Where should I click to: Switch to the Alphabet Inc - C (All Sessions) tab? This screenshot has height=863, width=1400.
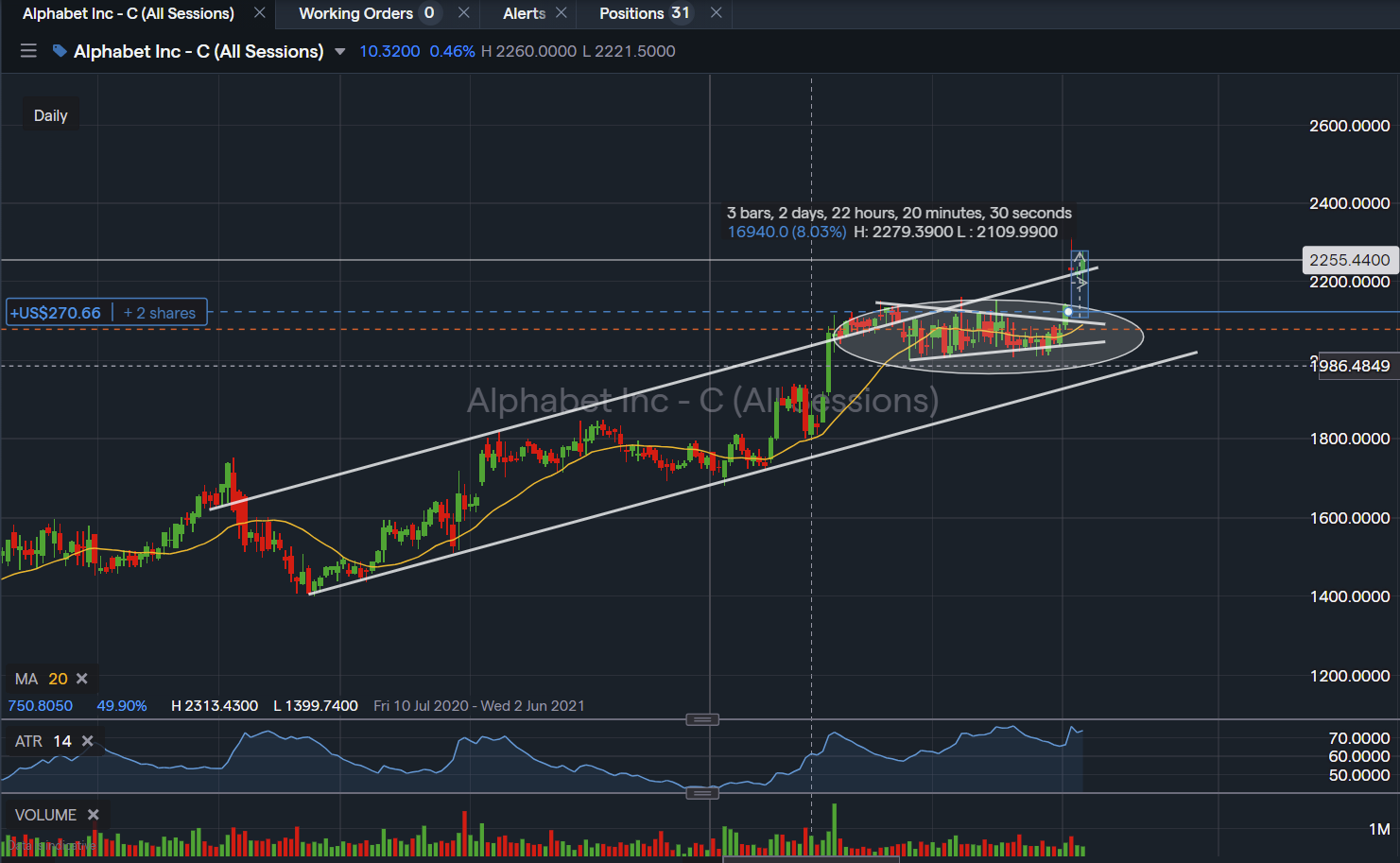[x=129, y=13]
